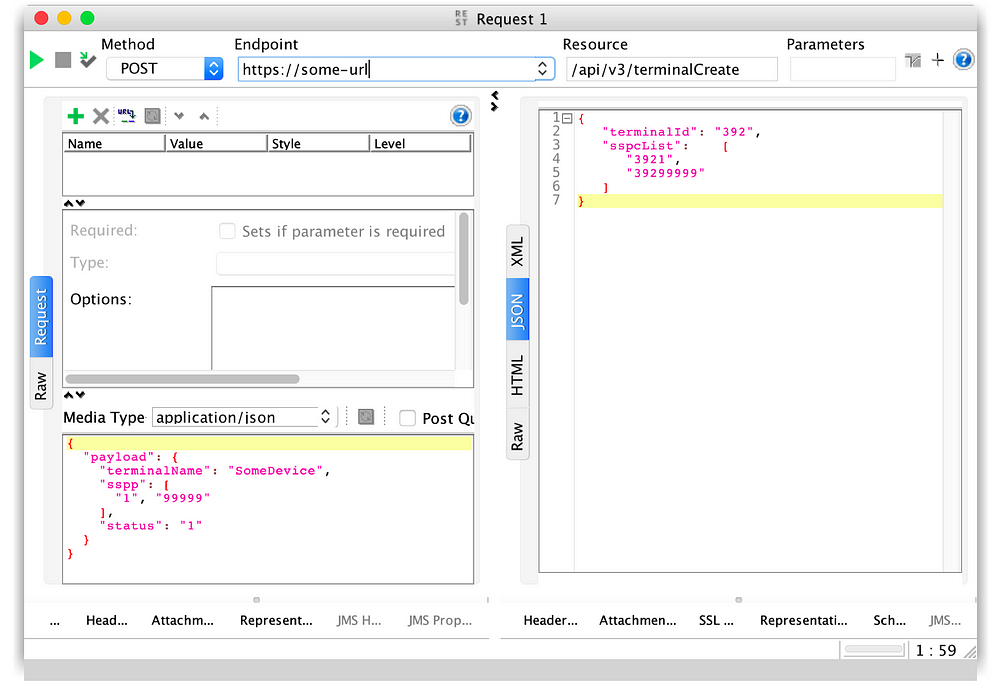Click the vertical scrollbar of parameter details
The height and width of the screenshot is (688, 1000).
coord(464,259)
